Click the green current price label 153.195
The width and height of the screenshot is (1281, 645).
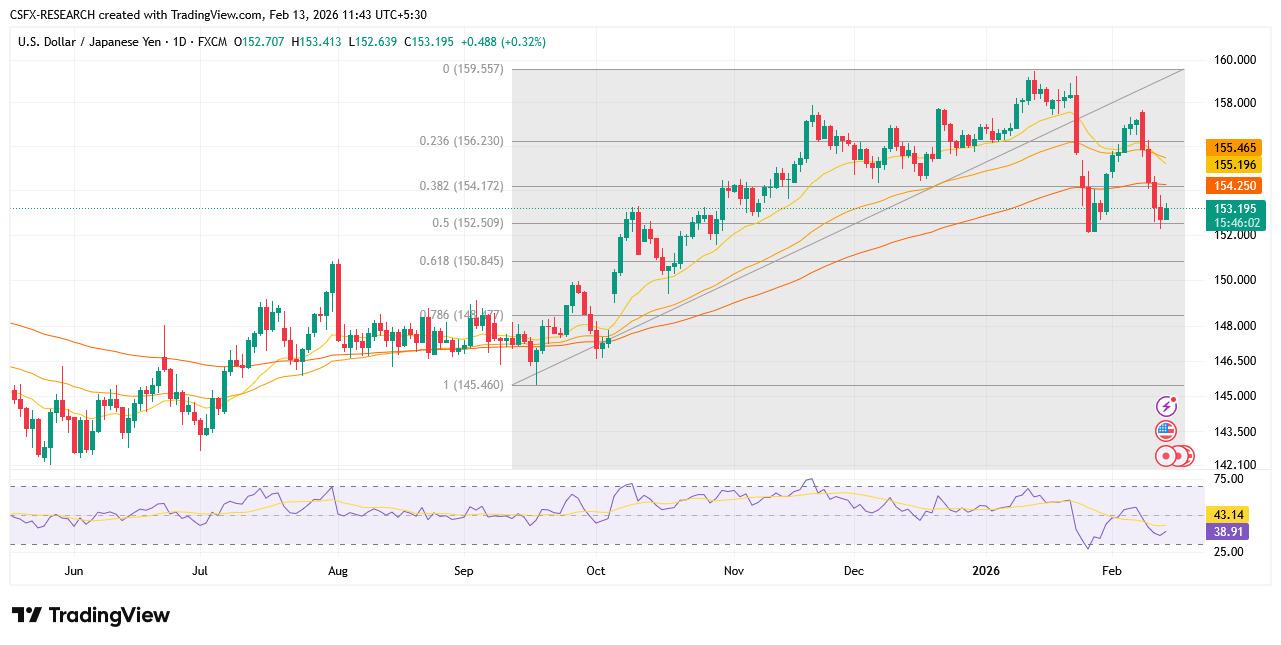(1236, 208)
